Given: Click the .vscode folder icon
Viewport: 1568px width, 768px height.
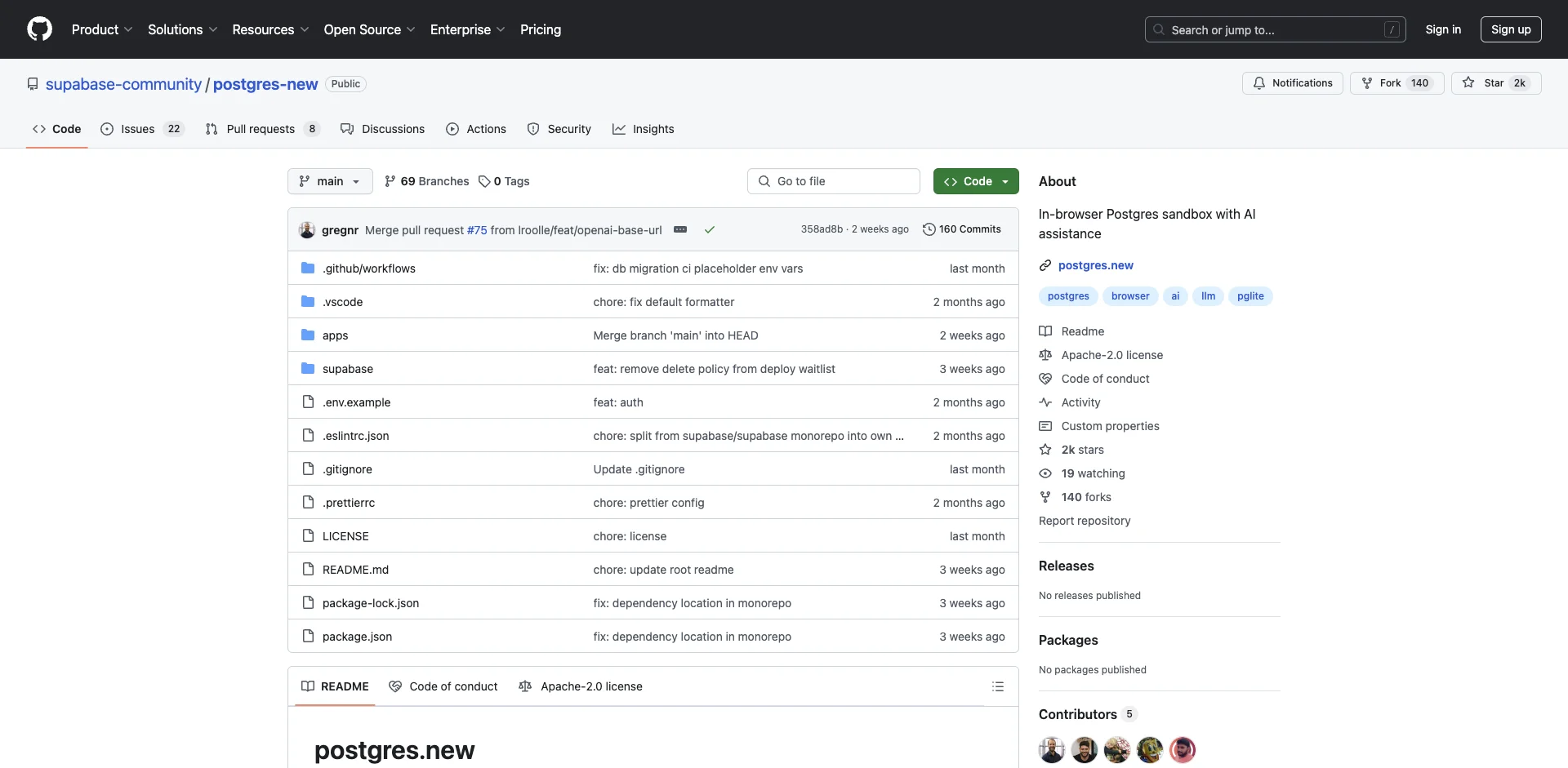Looking at the screenshot, I should [x=308, y=302].
